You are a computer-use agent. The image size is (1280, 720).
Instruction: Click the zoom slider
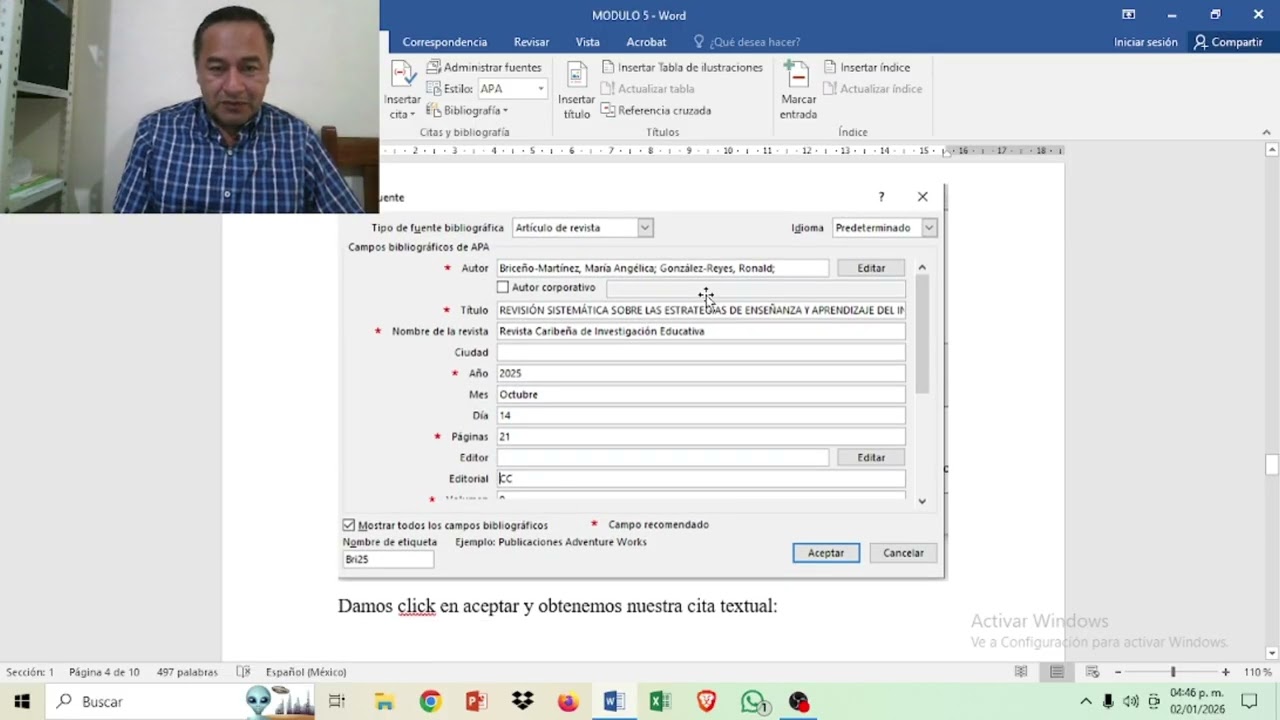pyautogui.click(x=1173, y=672)
